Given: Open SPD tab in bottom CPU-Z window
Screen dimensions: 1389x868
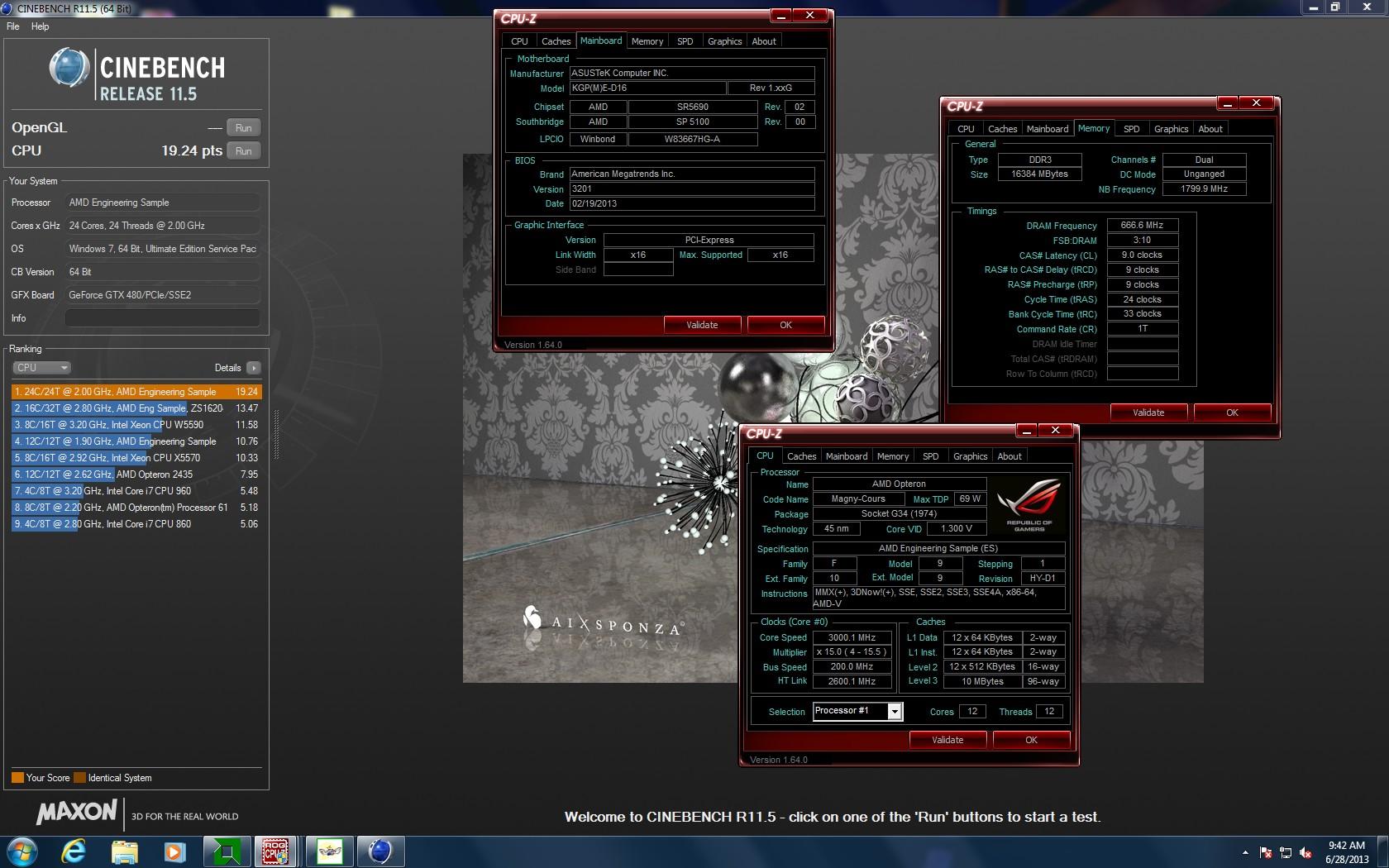Looking at the screenshot, I should click(x=931, y=456).
